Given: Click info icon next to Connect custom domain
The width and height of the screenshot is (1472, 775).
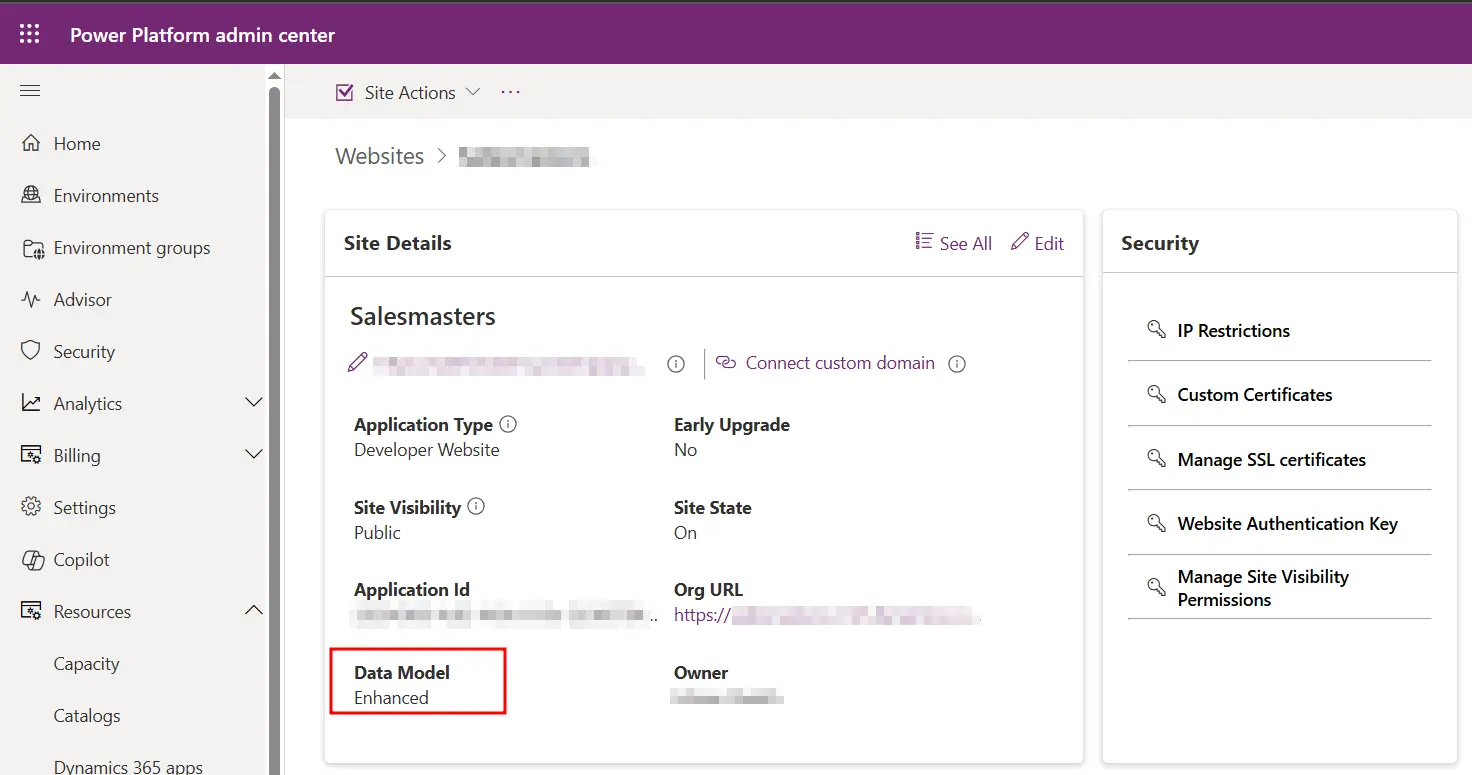Looking at the screenshot, I should pos(957,364).
